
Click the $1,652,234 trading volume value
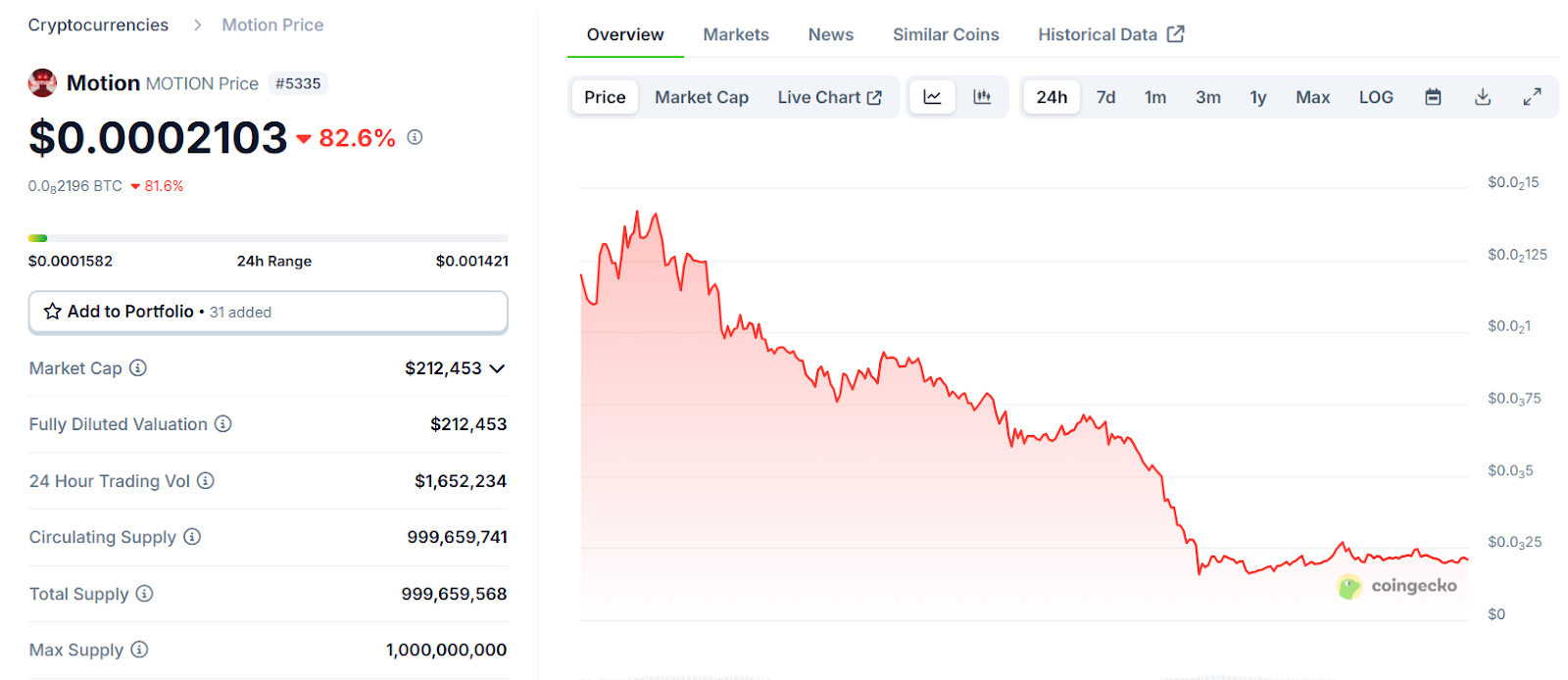coord(461,481)
